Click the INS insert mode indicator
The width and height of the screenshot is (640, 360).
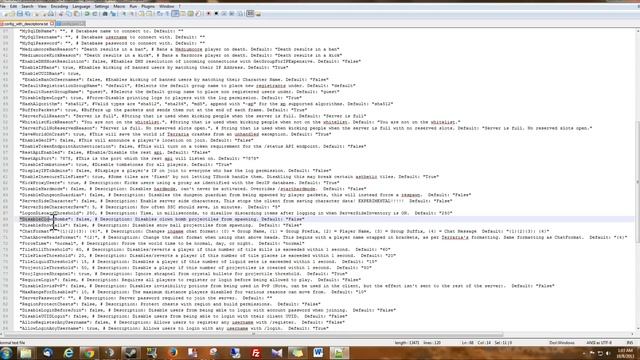click(630, 343)
